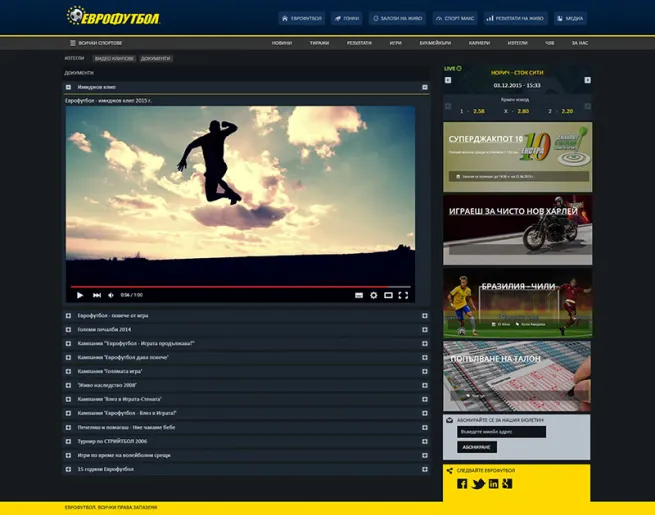The width and height of the screenshot is (655, 515).
Task: Click the Еврофутбол logo
Action: 113,16
